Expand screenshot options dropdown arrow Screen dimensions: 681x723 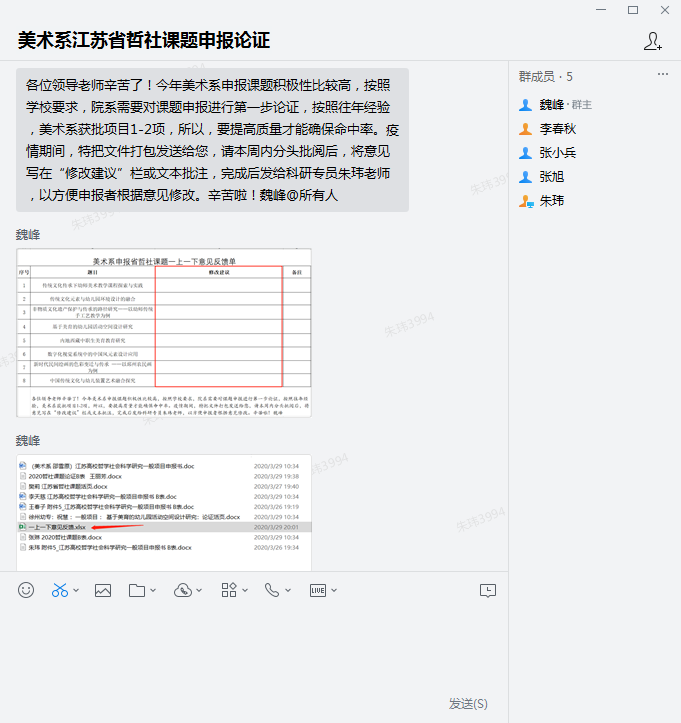77,591
